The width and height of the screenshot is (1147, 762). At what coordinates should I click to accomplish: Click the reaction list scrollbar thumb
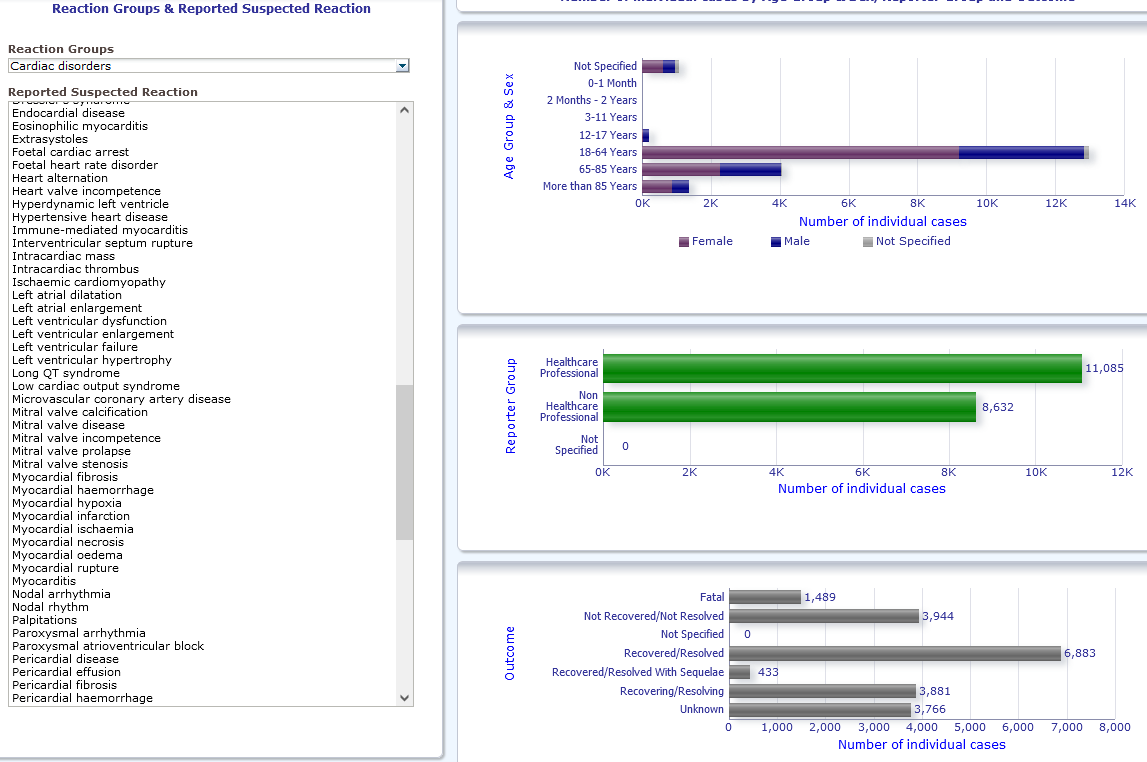pyautogui.click(x=405, y=462)
